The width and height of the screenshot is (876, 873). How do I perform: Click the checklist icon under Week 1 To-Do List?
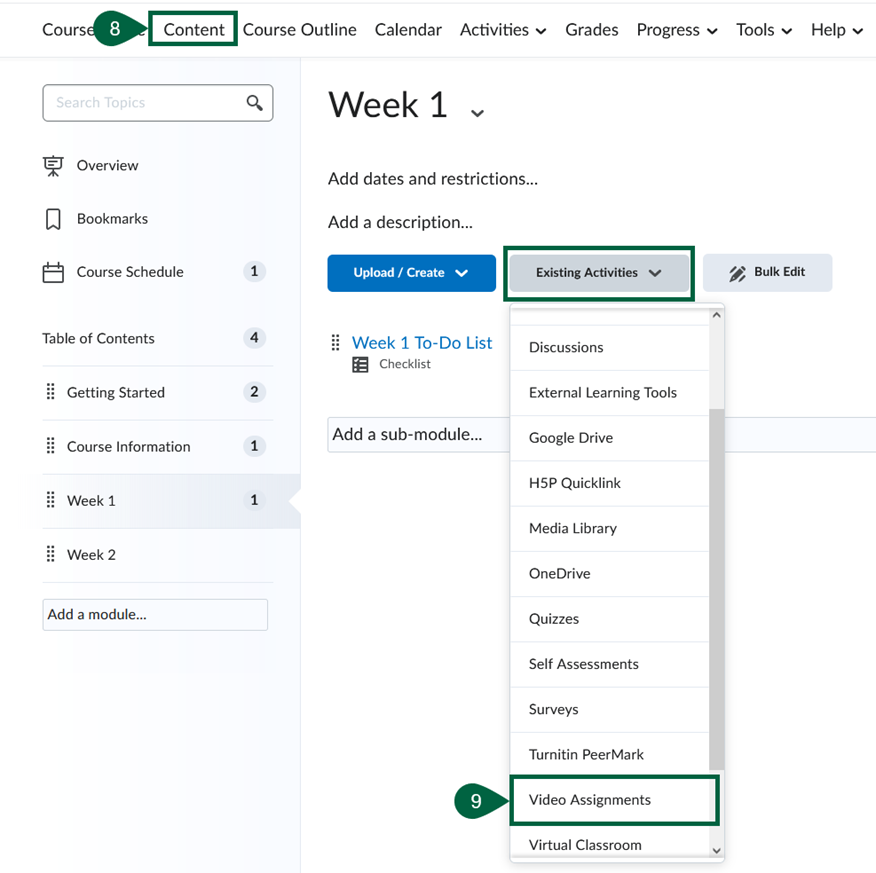pyautogui.click(x=360, y=365)
